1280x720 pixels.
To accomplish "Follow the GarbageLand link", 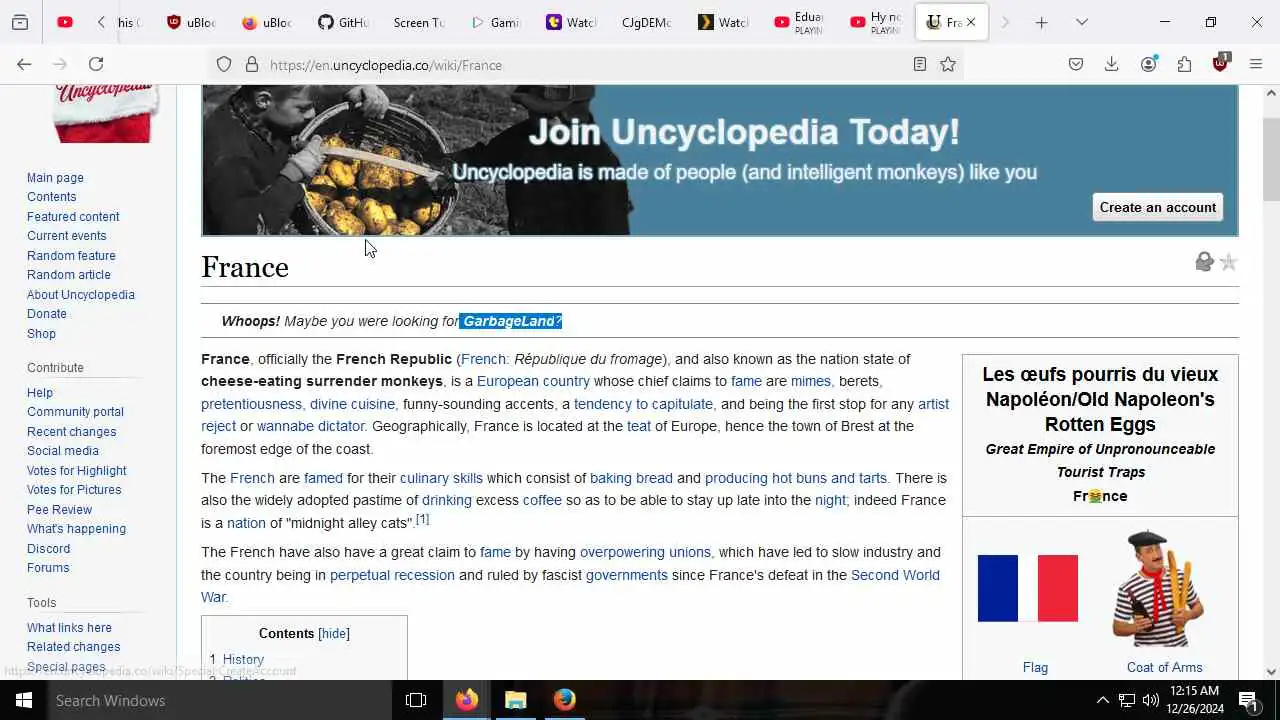I will (508, 321).
